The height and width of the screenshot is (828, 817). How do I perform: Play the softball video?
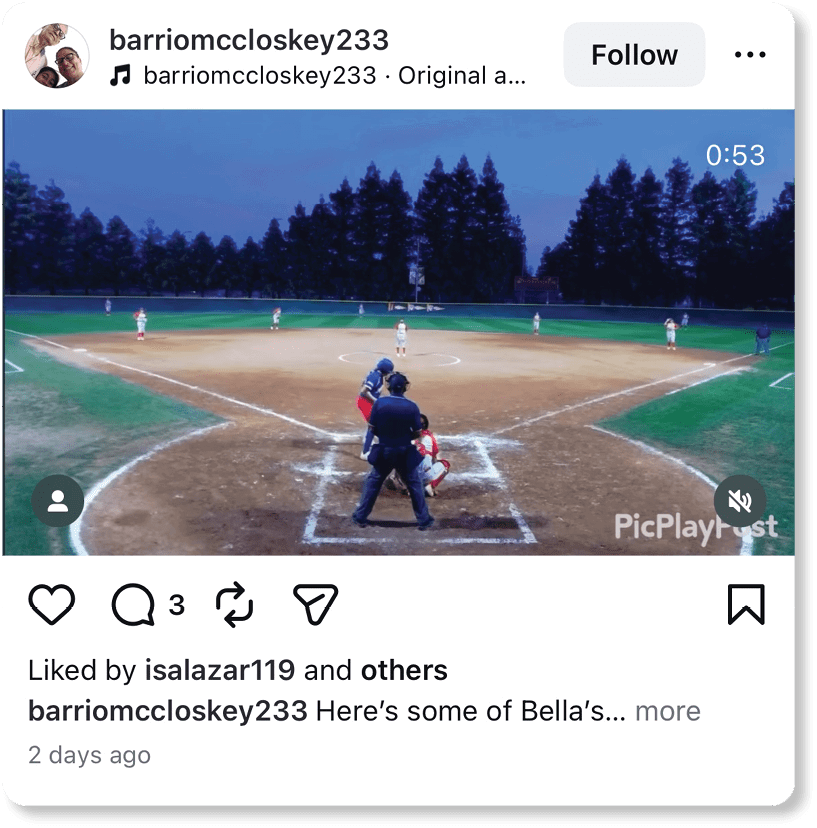(x=399, y=333)
